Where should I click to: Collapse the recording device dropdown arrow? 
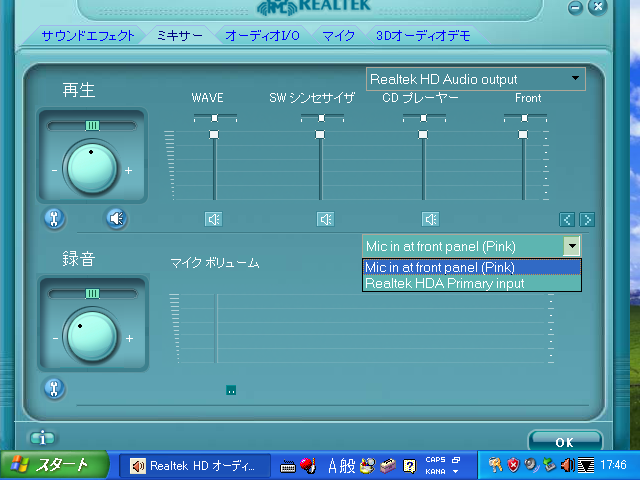coord(572,246)
